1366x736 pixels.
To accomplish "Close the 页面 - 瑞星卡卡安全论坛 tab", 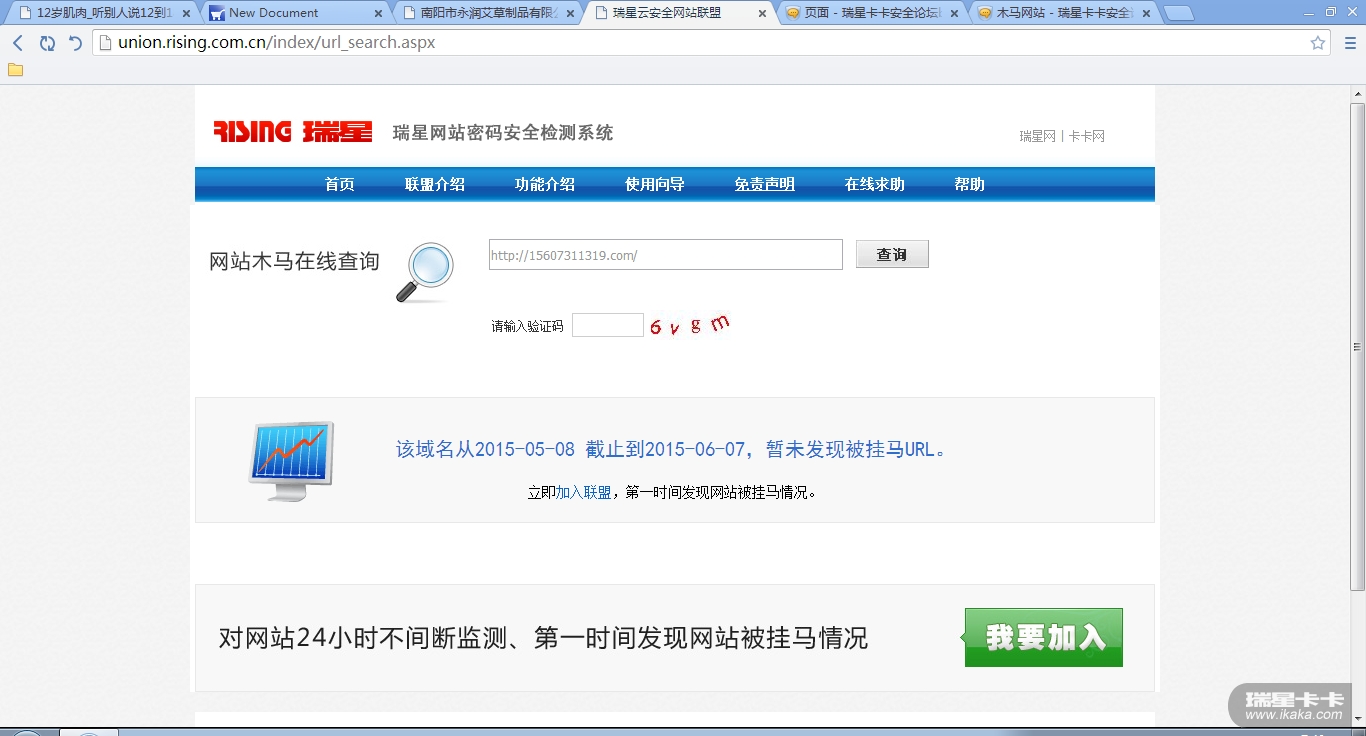I will pyautogui.click(x=954, y=14).
